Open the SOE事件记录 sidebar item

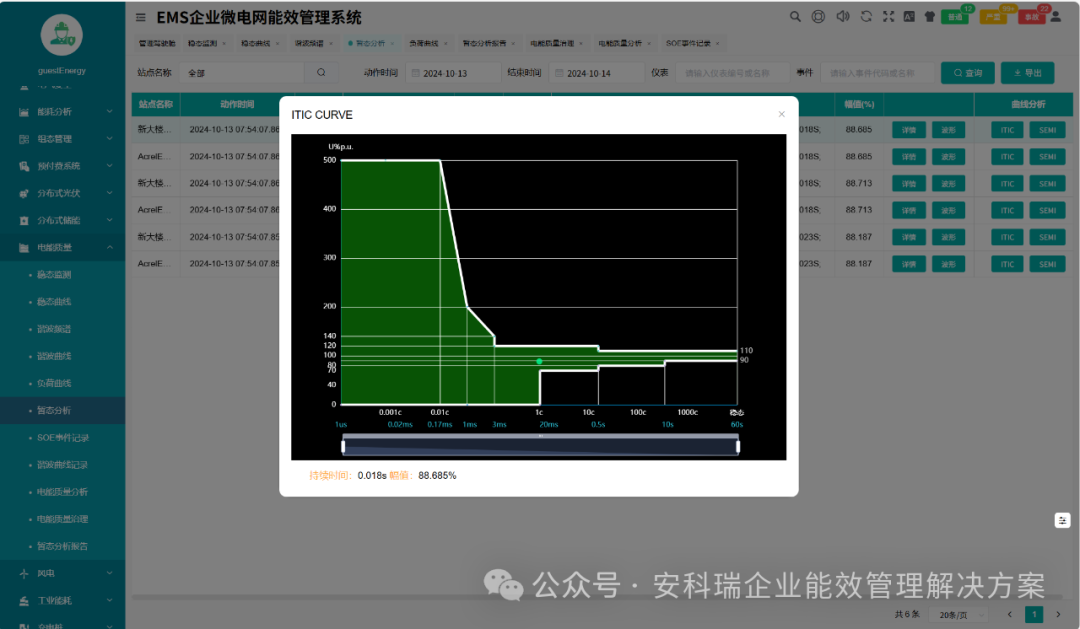63,437
